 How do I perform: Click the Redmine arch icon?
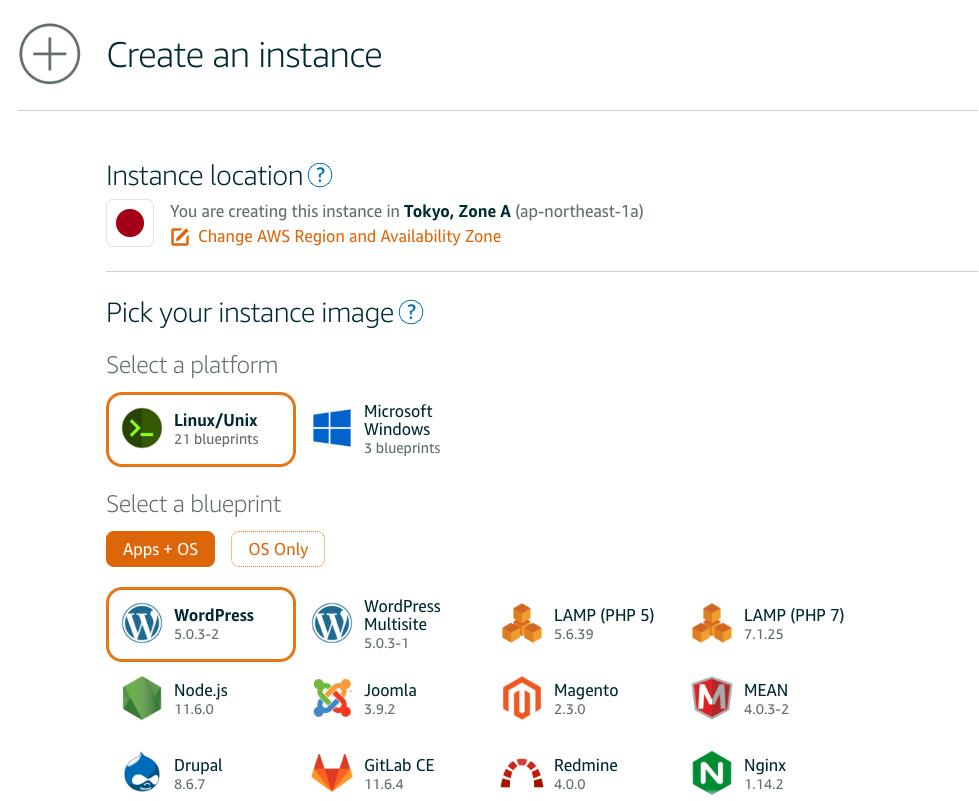(x=522, y=774)
